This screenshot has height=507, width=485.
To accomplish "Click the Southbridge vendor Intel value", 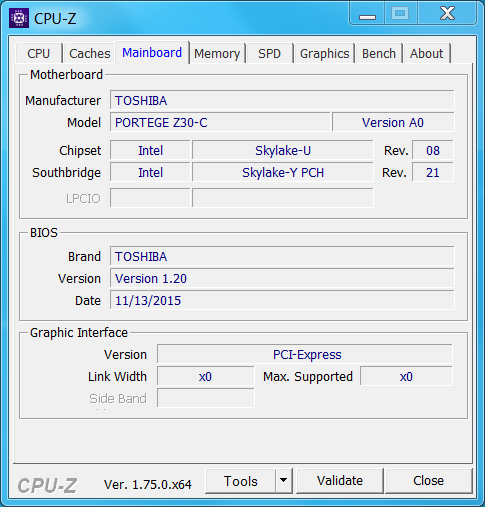I will click(150, 172).
